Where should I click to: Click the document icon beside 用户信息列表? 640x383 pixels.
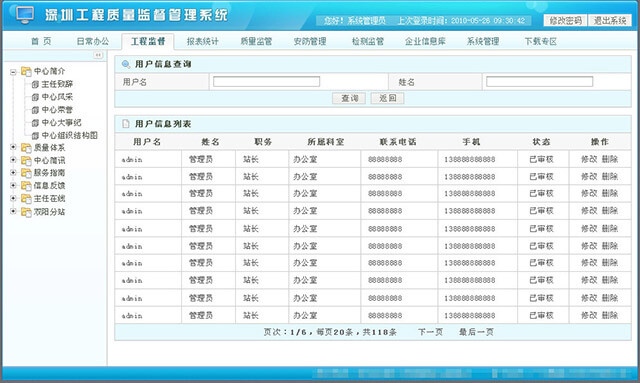click(126, 124)
